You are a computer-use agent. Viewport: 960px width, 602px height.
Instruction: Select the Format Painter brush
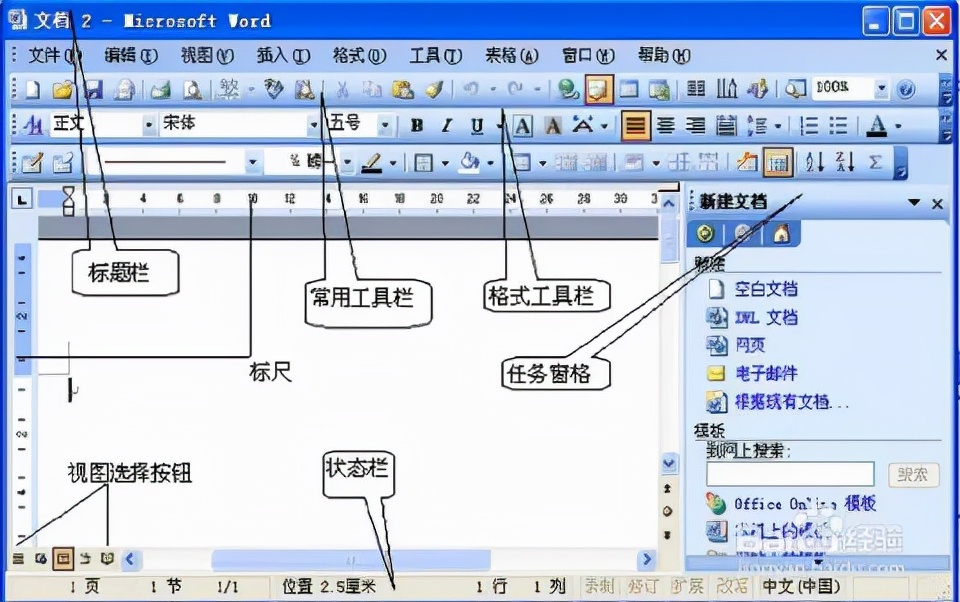434,89
